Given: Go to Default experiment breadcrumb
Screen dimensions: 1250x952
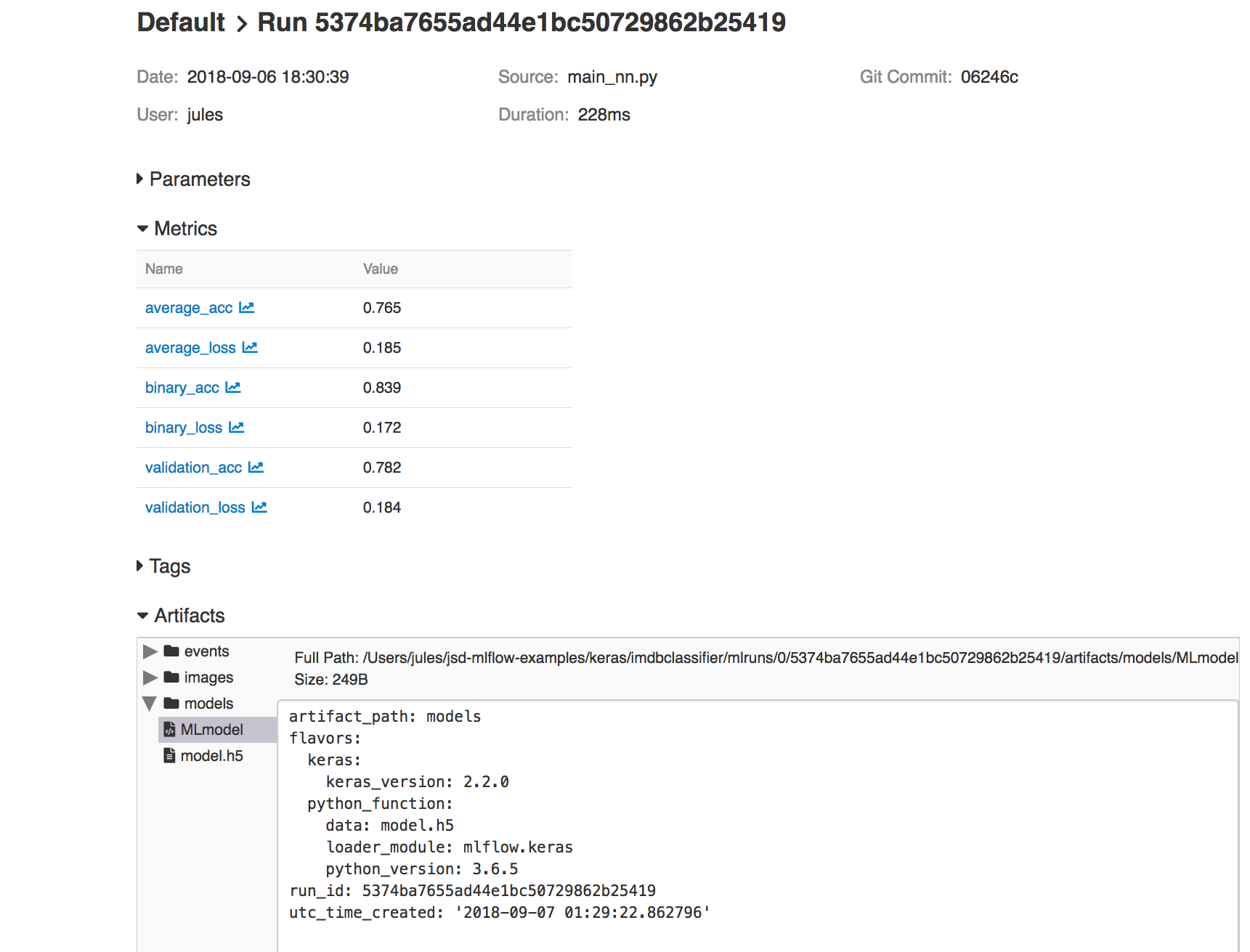Looking at the screenshot, I should (181, 23).
